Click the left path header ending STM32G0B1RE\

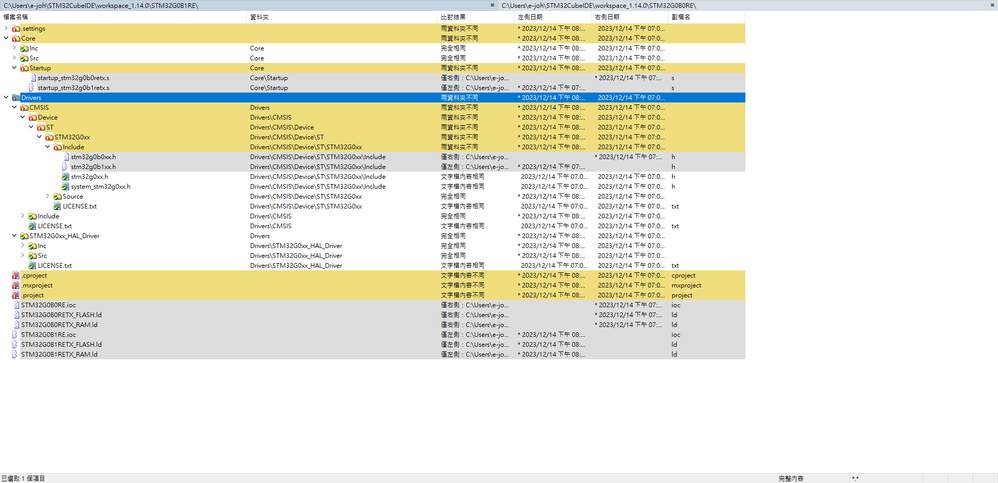pyautogui.click(x=248, y=5)
